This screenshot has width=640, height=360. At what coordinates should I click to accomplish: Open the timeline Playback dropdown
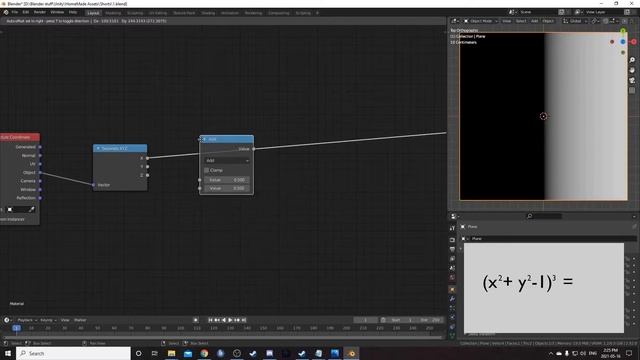pos(27,320)
